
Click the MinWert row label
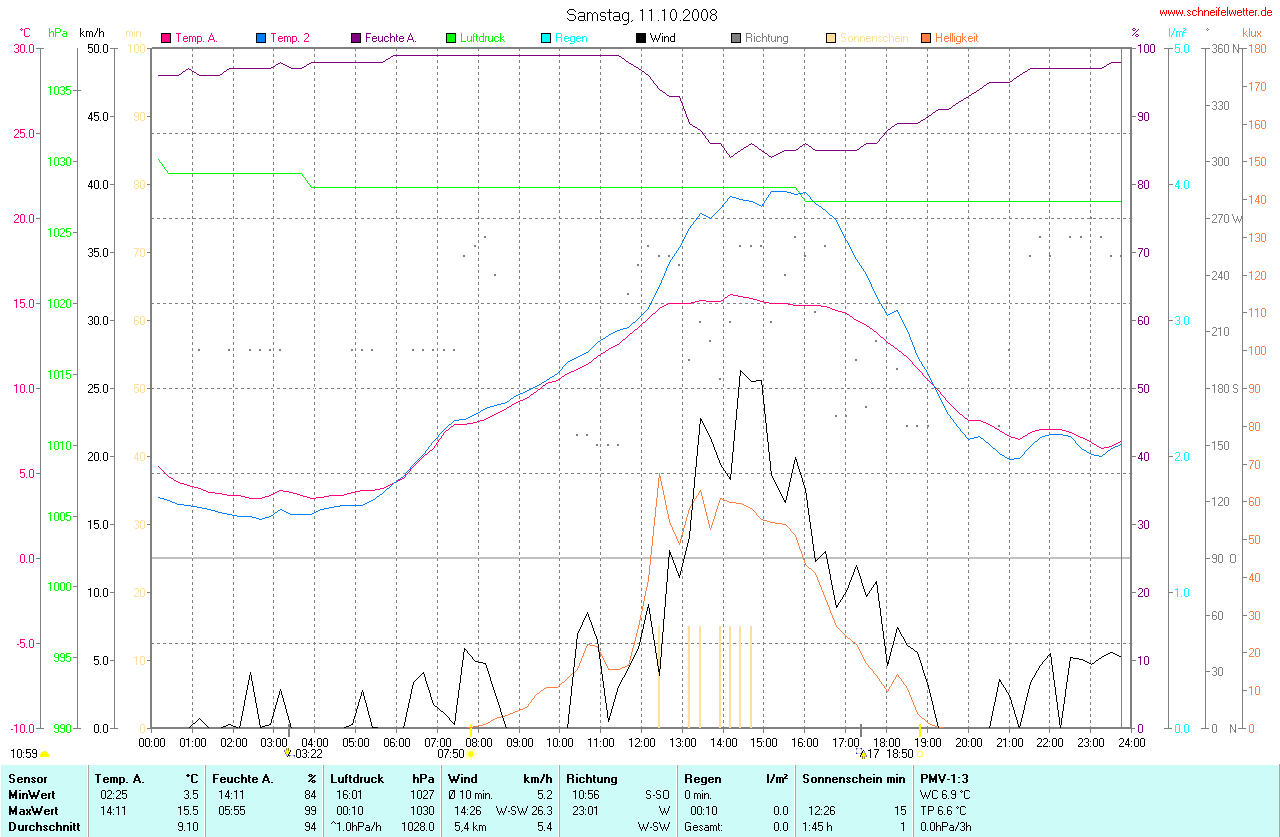[x=31, y=794]
